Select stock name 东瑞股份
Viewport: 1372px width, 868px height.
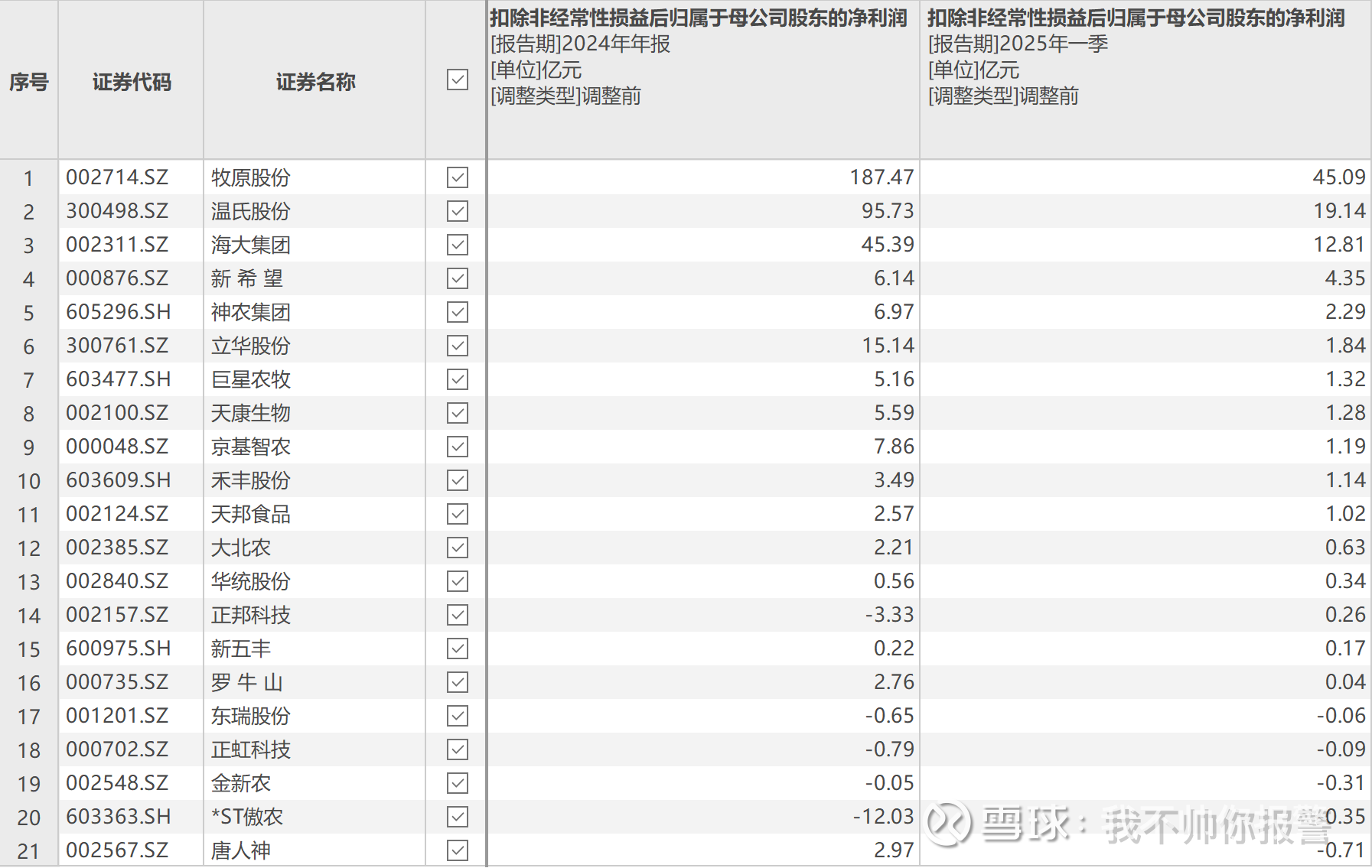251,716
